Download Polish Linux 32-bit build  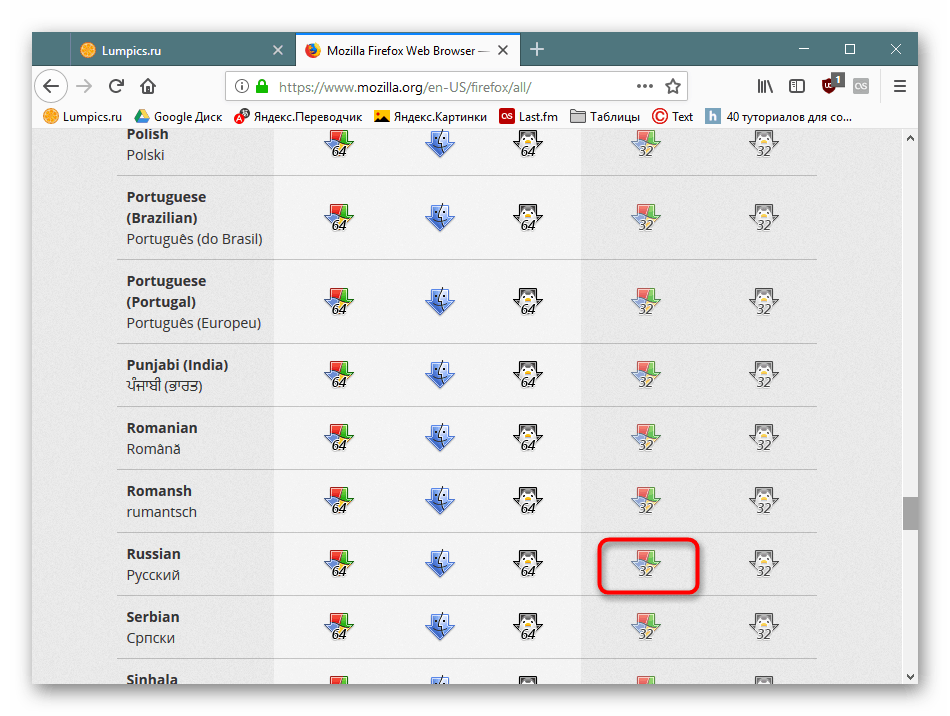click(763, 144)
